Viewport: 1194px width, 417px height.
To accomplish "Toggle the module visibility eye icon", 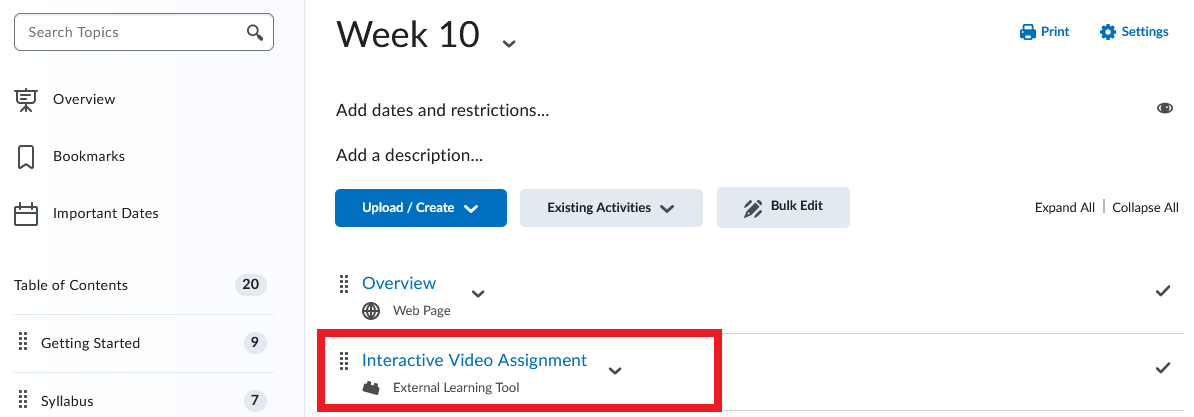I will click(1164, 109).
